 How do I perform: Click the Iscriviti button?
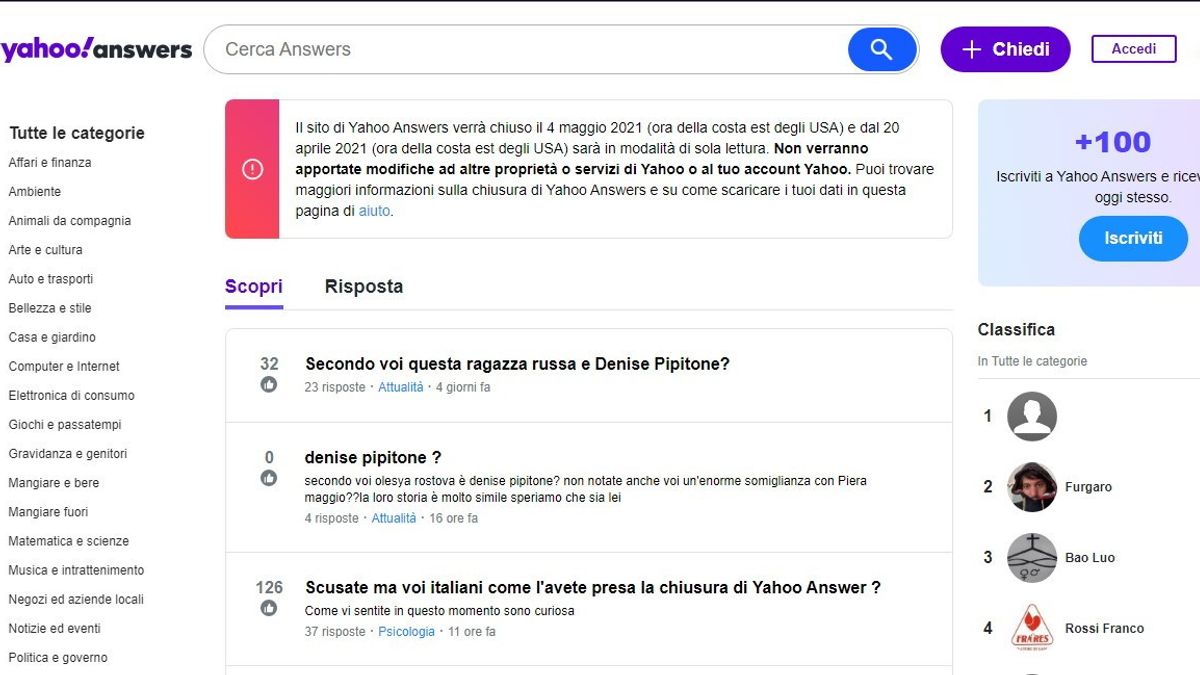tap(1133, 238)
